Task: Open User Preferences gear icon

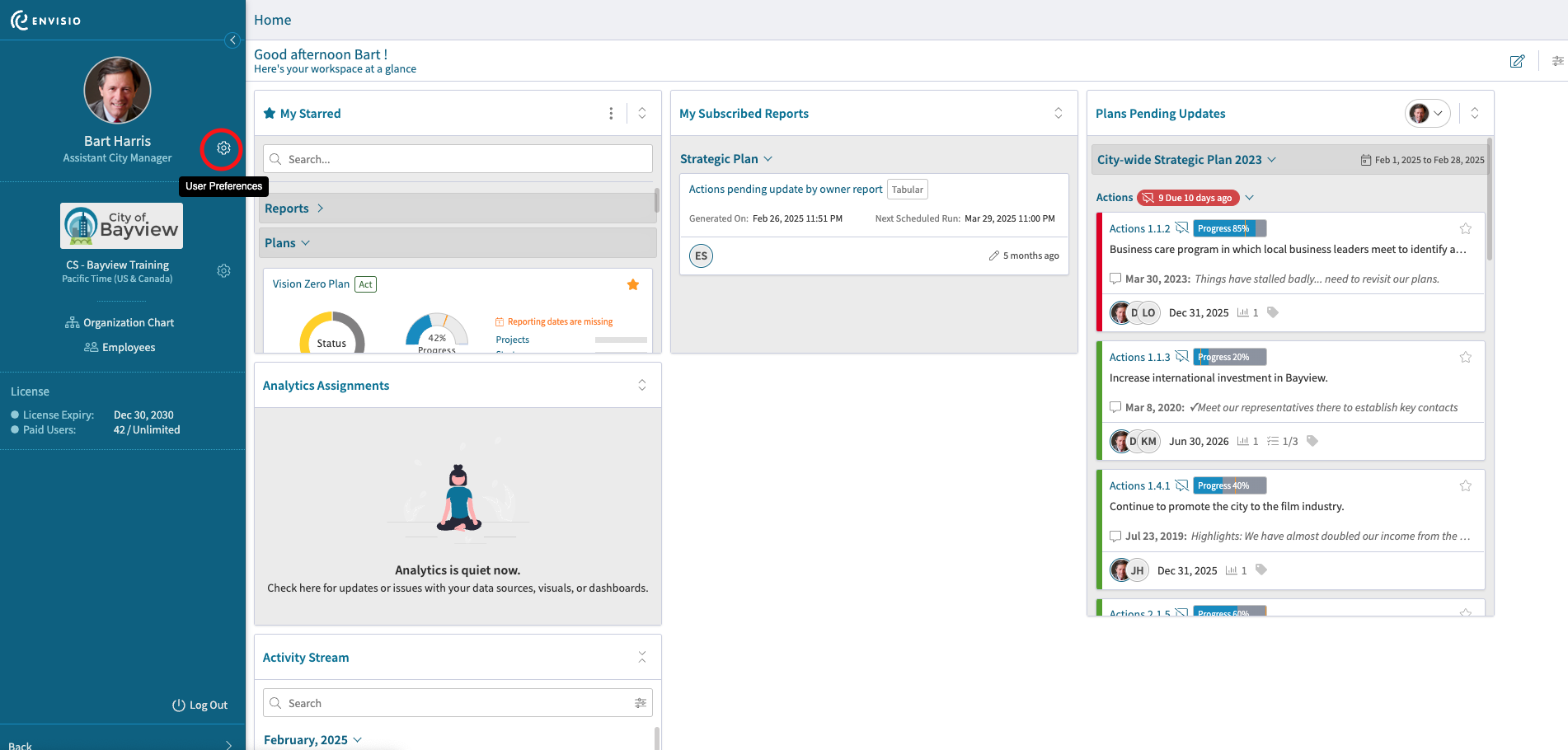Action: (x=223, y=148)
